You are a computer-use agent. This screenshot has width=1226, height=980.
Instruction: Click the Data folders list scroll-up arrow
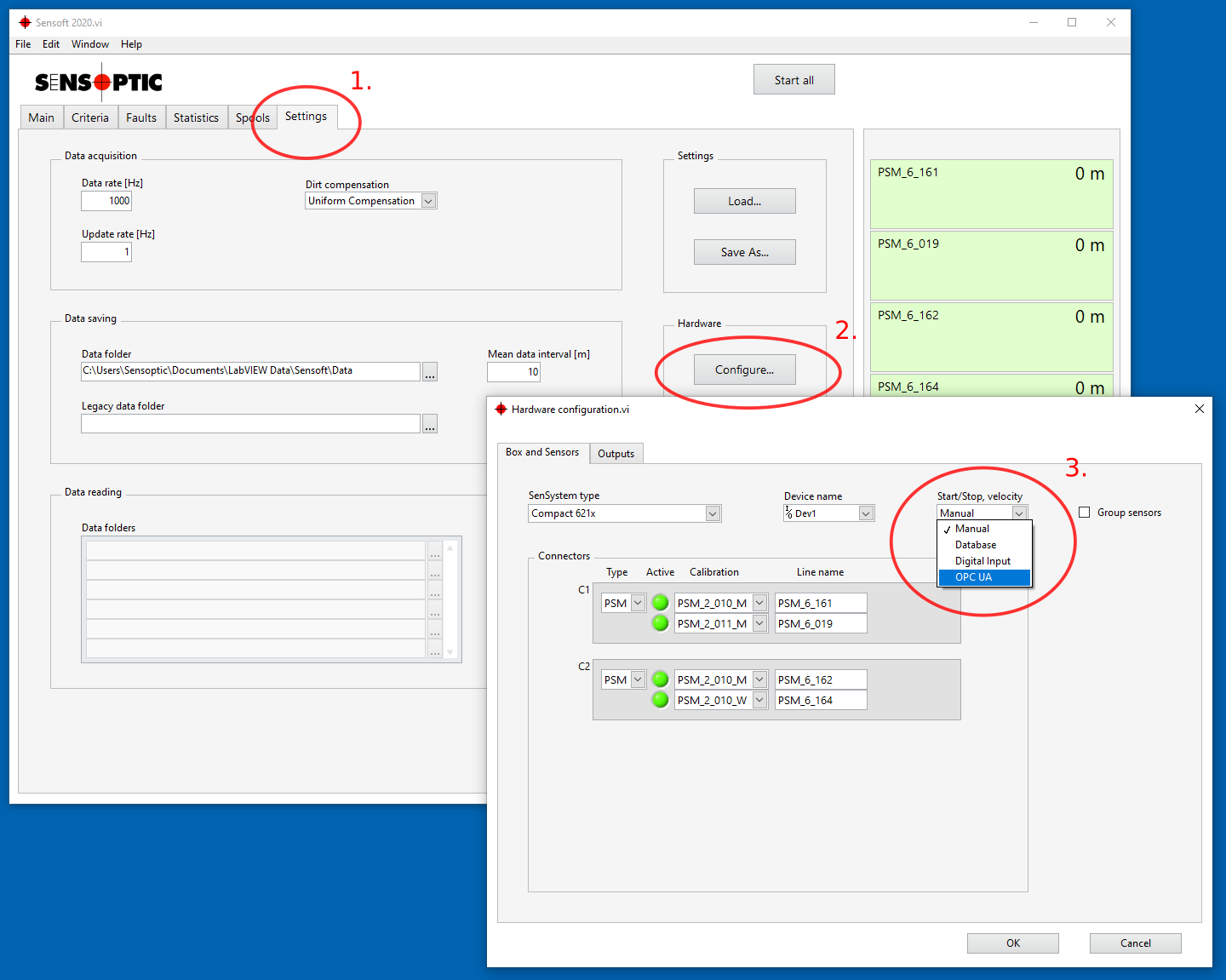click(450, 547)
